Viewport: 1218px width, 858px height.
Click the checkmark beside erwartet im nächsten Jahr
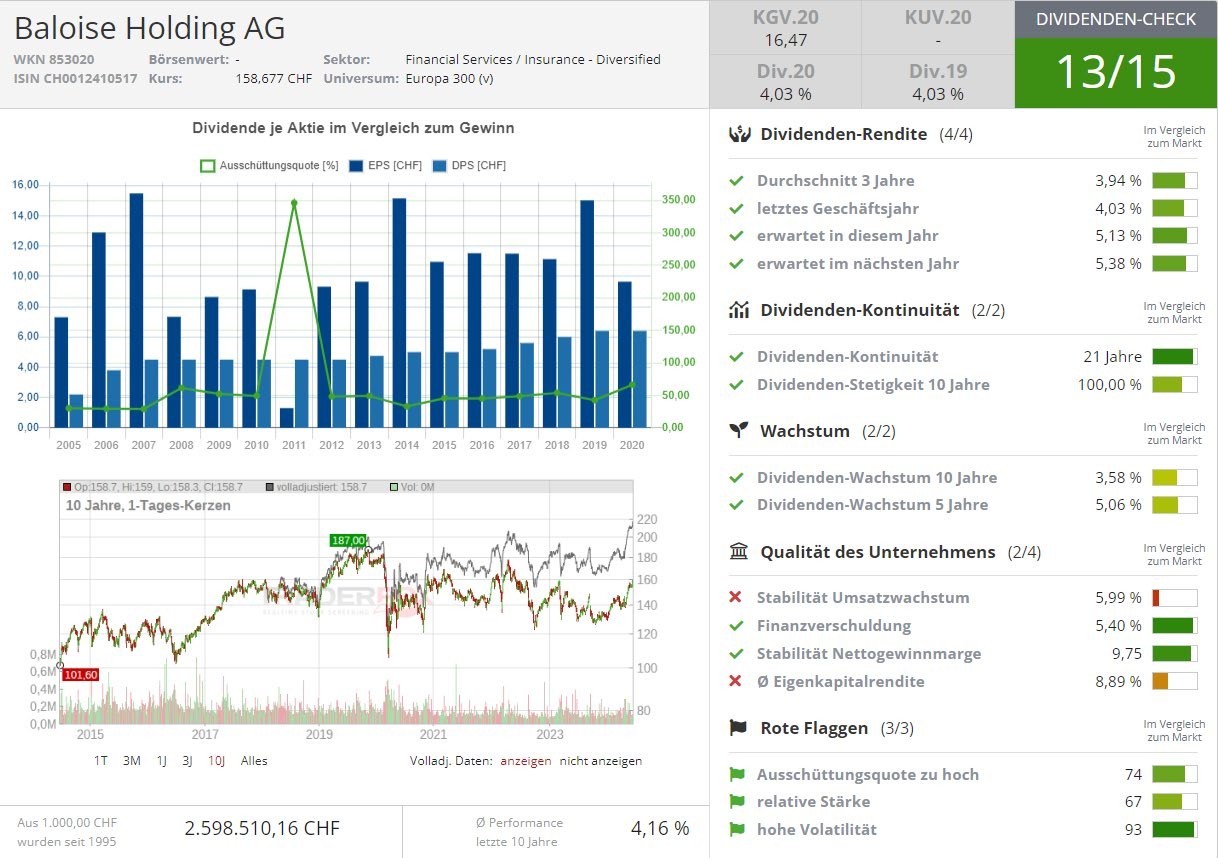tap(736, 264)
